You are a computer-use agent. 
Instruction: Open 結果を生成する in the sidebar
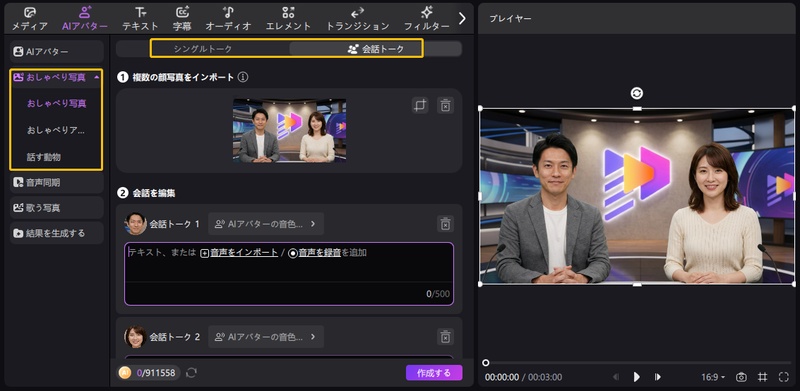(57, 233)
